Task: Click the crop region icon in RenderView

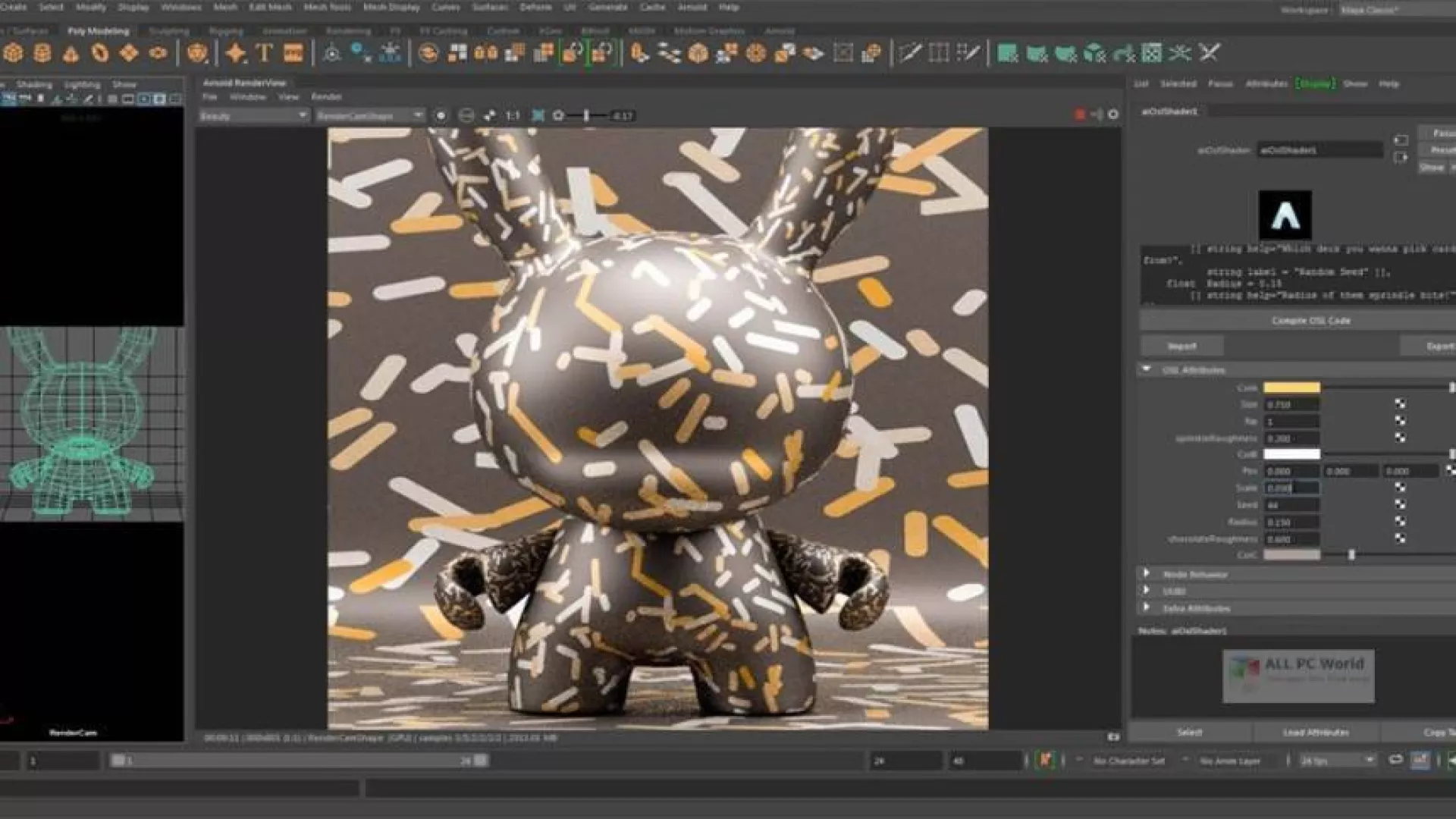Action: pyautogui.click(x=538, y=115)
